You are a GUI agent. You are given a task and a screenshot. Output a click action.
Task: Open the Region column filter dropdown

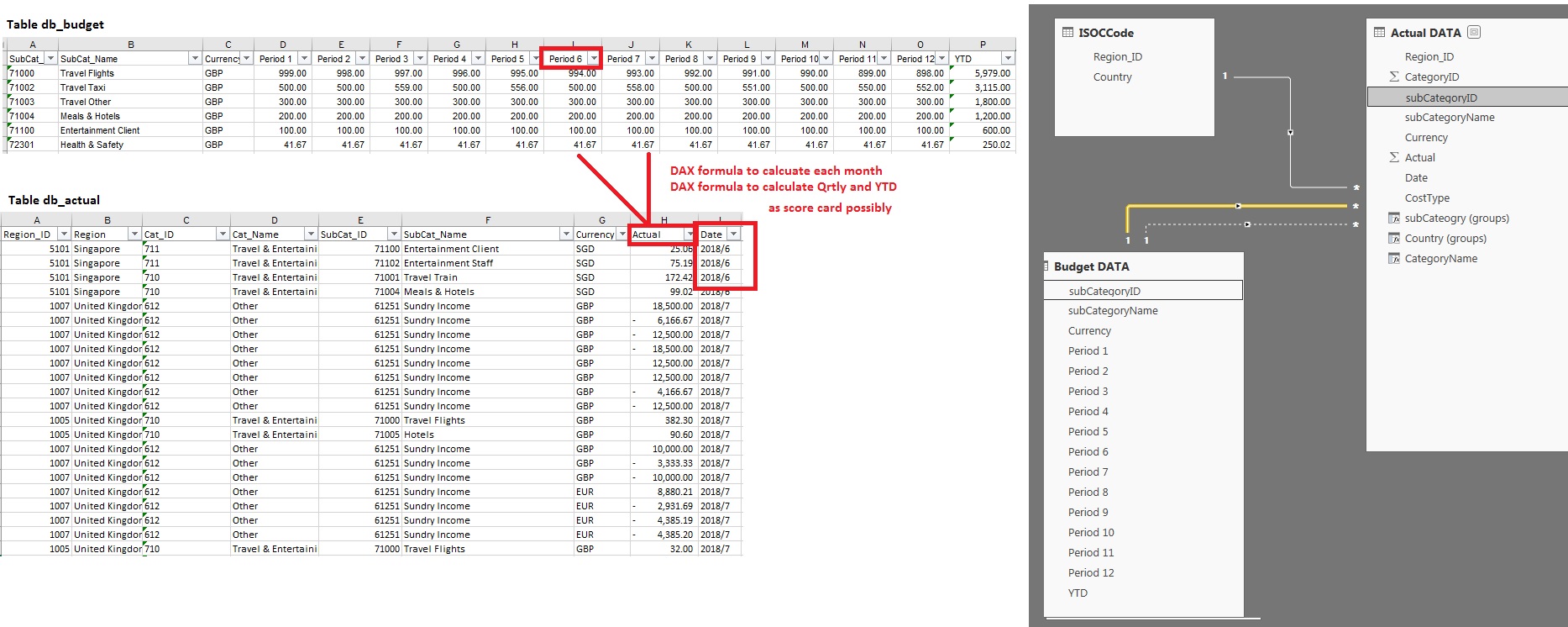134,234
